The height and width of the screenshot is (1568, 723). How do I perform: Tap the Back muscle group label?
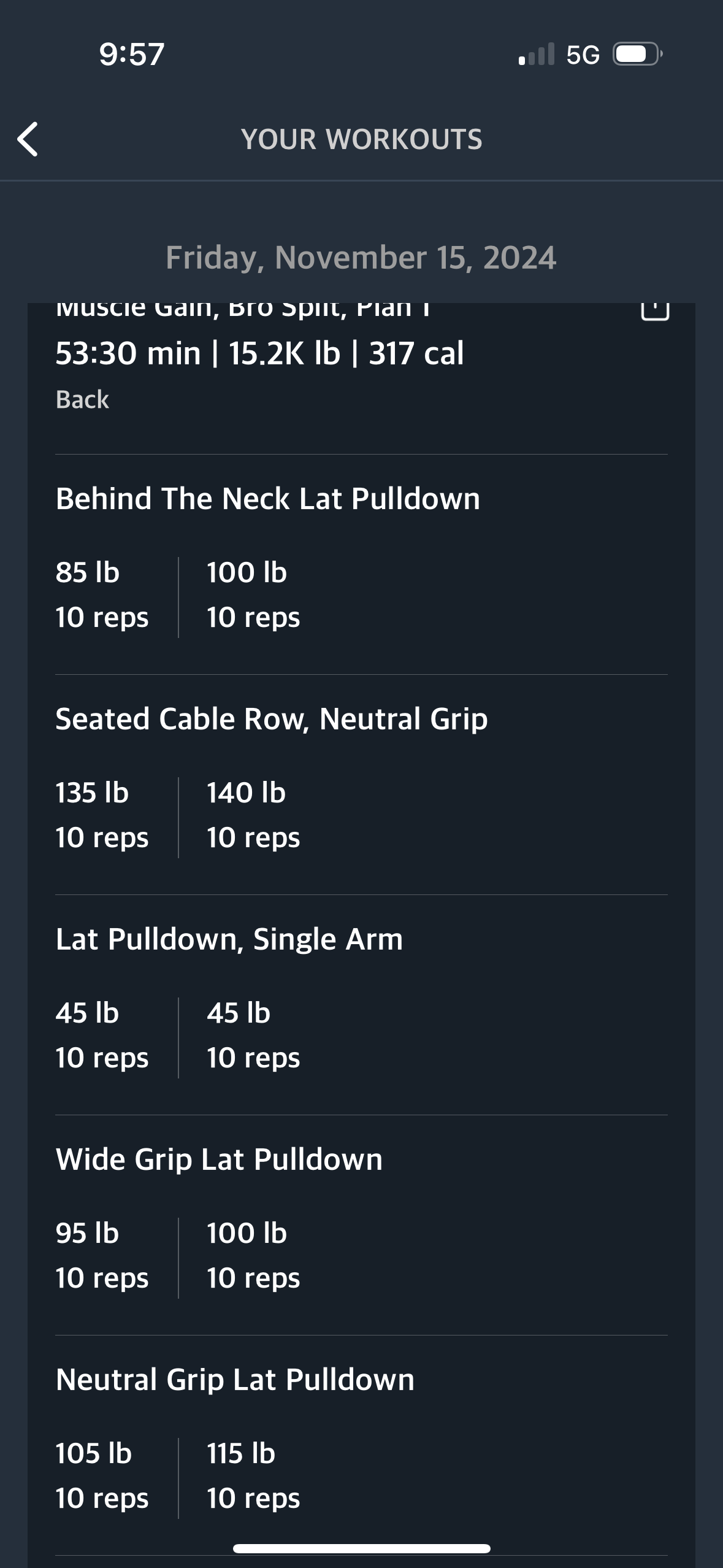pos(82,399)
